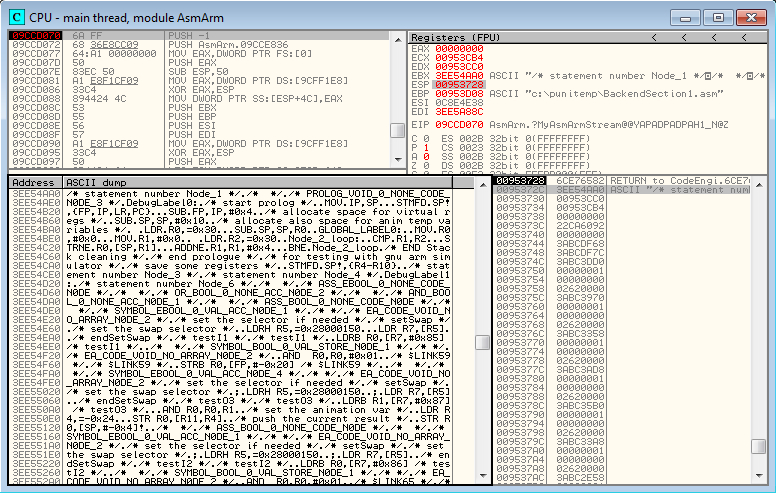Viewport: 776px width, 493px height.
Task: Click the disassembly pane scrollbar thumb
Action: [397, 130]
